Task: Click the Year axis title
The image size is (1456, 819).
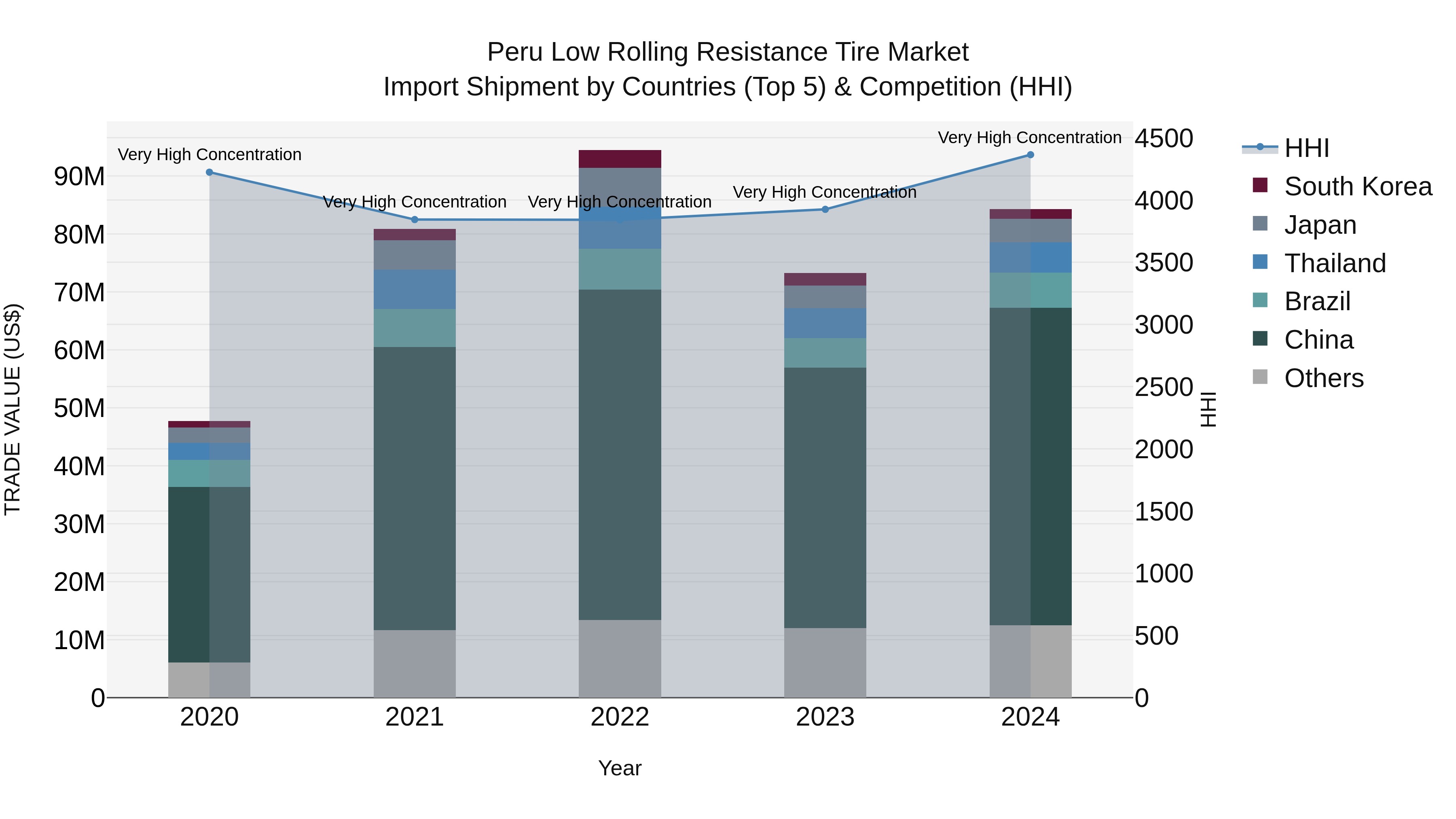Action: click(620, 768)
